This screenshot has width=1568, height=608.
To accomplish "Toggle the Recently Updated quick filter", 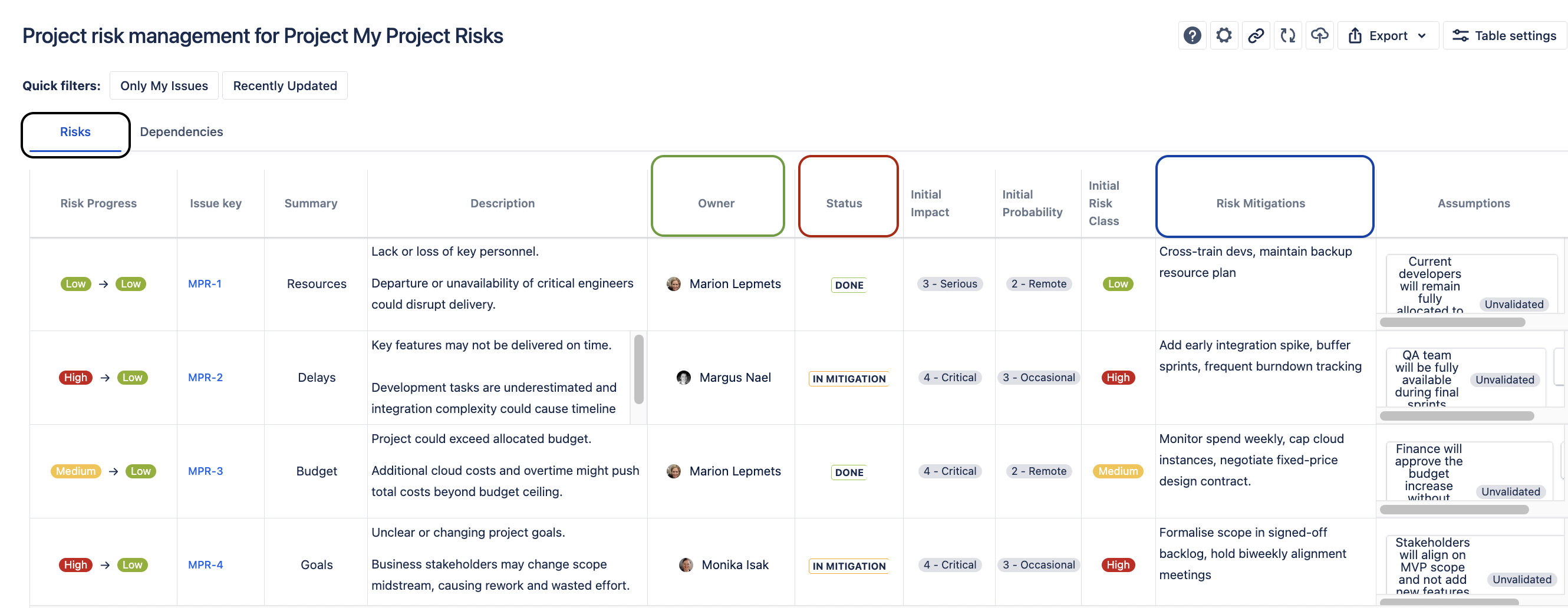I will pos(284,86).
